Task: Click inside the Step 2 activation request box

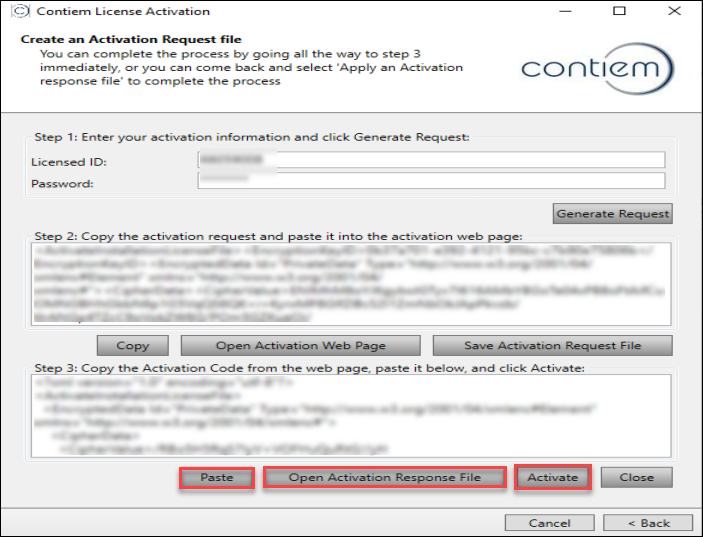Action: coord(350,284)
